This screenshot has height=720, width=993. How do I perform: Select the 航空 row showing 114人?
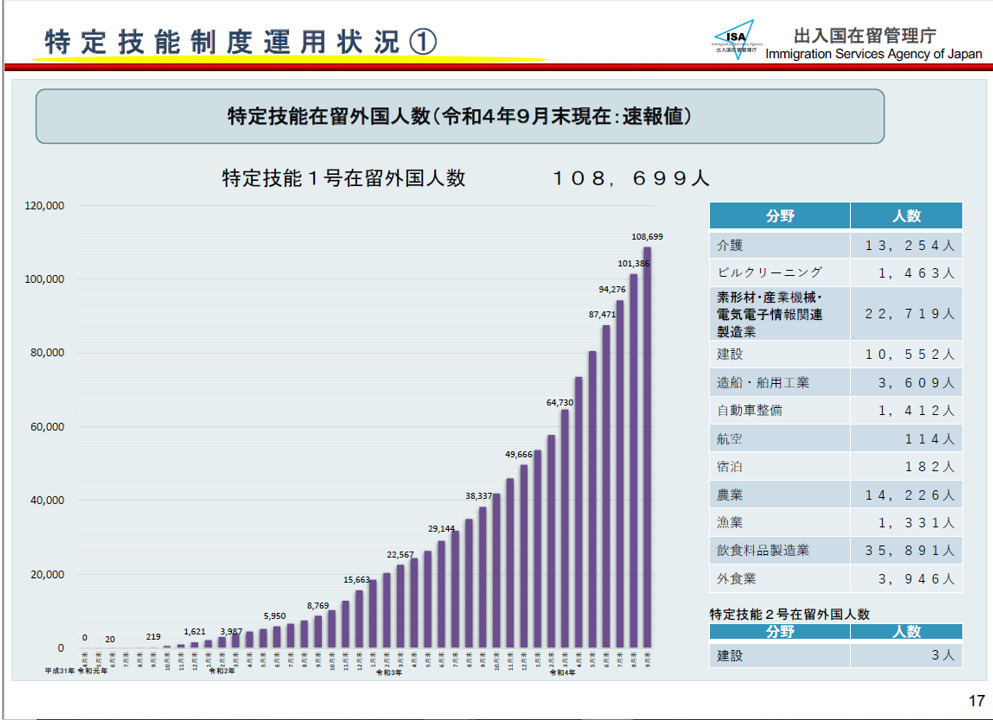[x=779, y=438]
